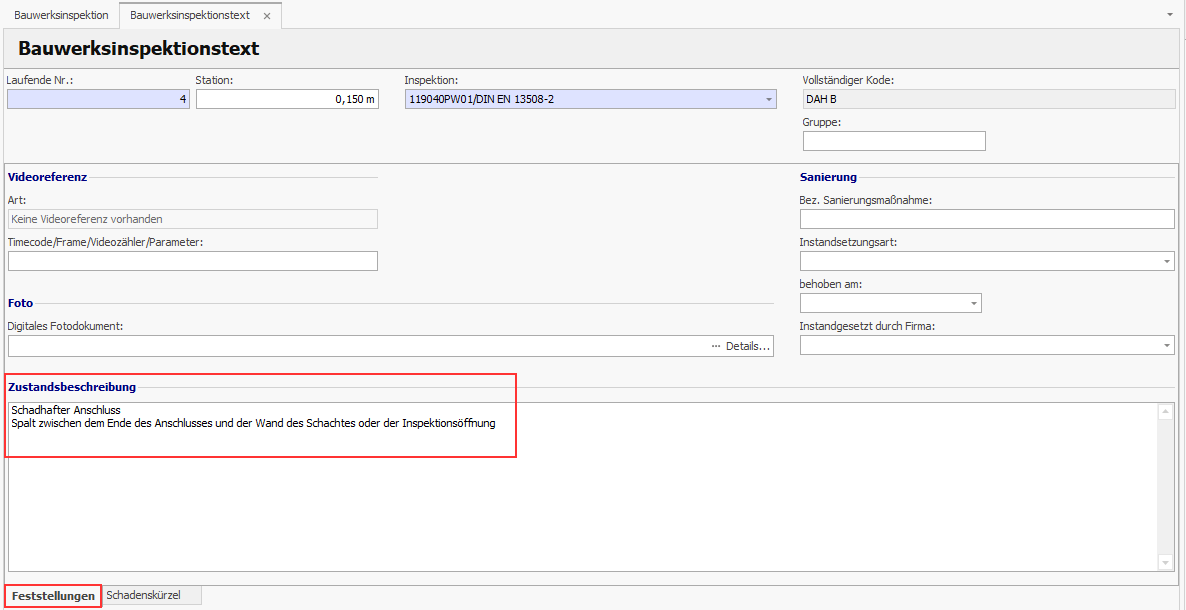Click inside the Zustandsbeschreibung text area
Image resolution: width=1186 pixels, height=610 pixels.
(x=580, y=490)
